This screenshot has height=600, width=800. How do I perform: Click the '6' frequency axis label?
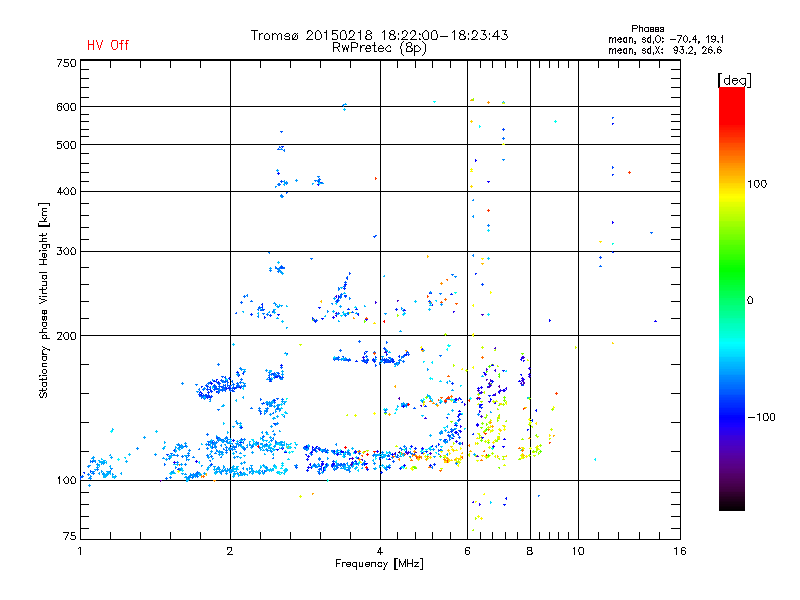[x=467, y=551]
